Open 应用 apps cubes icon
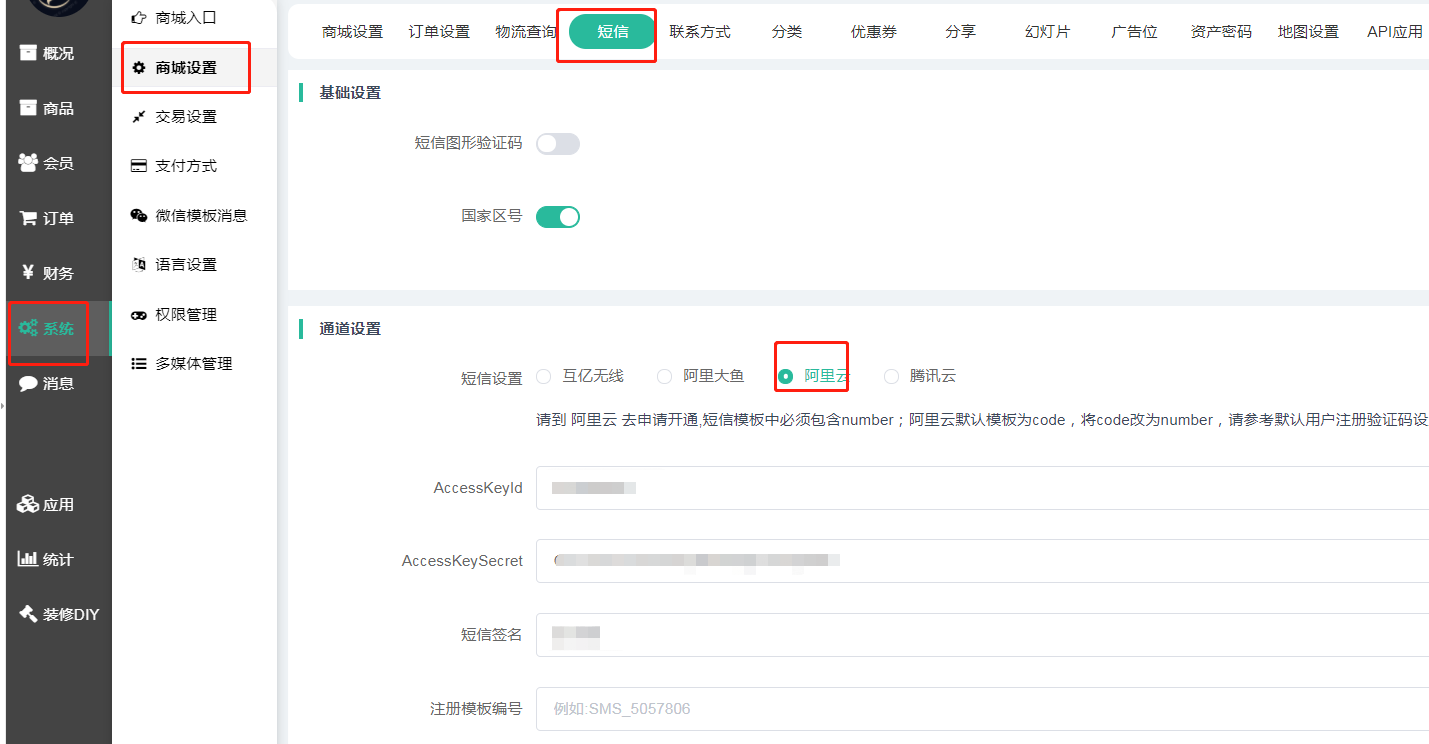This screenshot has height=744, width=1429. (x=28, y=505)
